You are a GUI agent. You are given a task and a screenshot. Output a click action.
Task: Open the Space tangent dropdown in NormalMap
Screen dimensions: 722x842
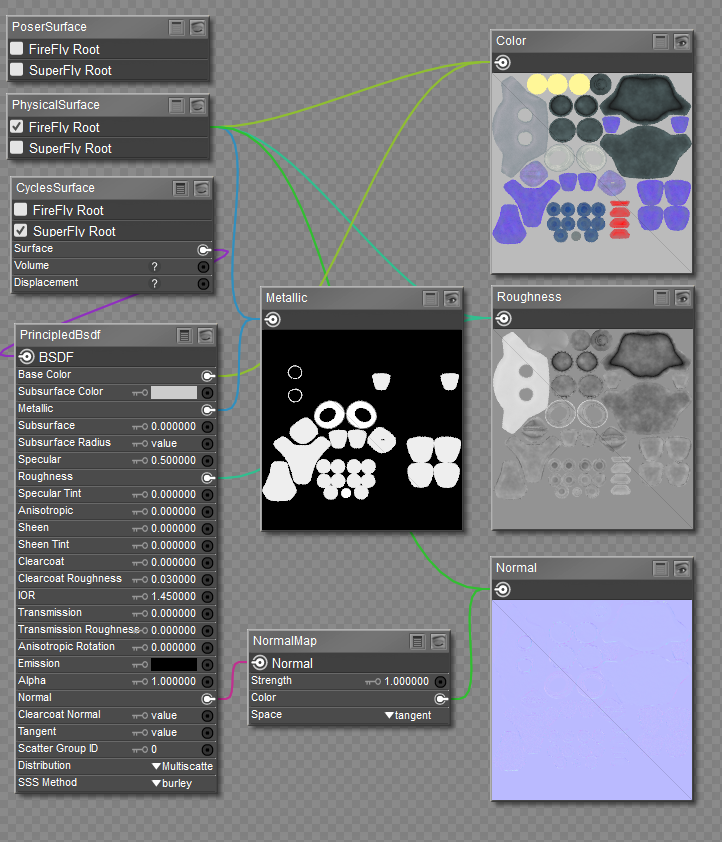pyautogui.click(x=408, y=715)
